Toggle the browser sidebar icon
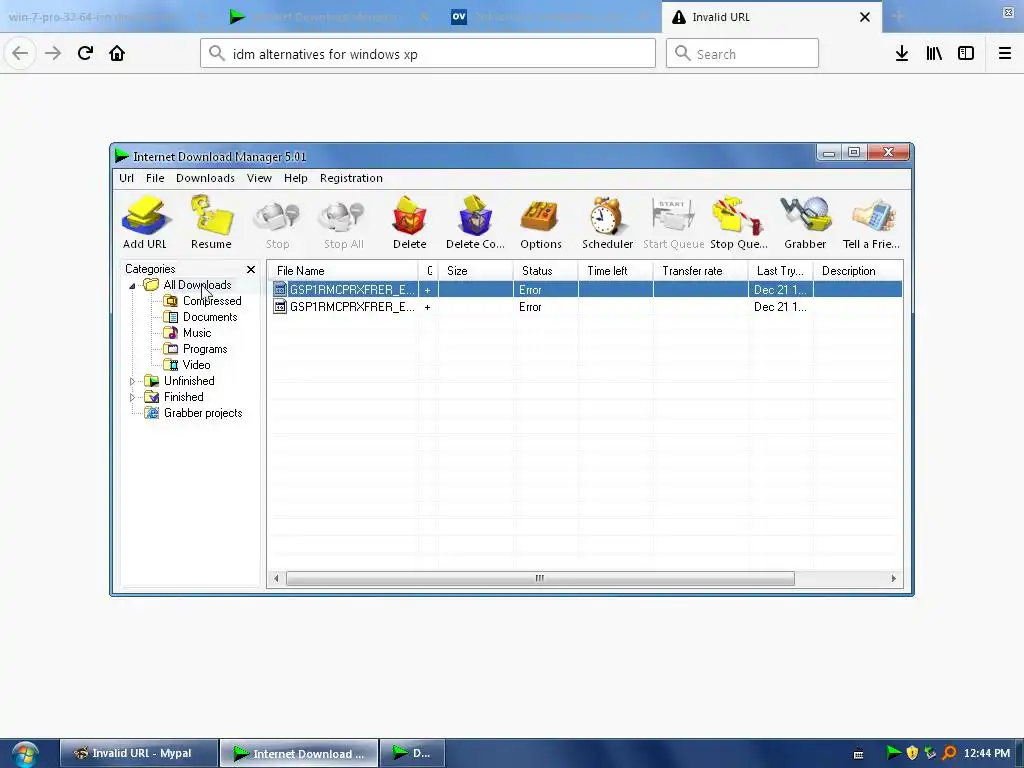Image resolution: width=1024 pixels, height=768 pixels. [x=966, y=54]
